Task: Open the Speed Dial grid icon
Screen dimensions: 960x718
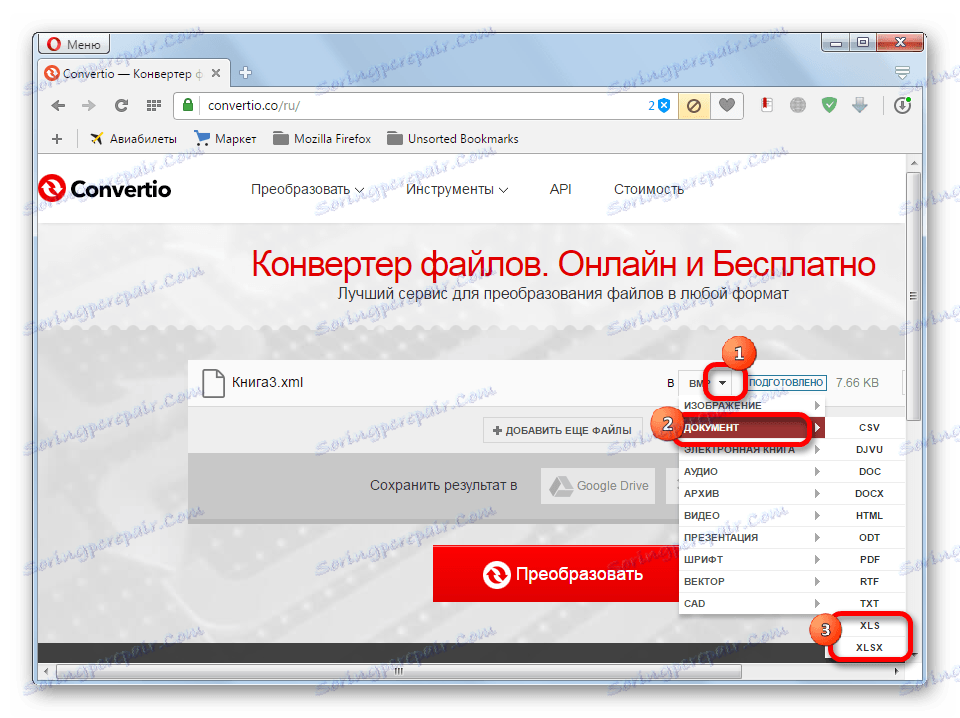Action: 154,105
